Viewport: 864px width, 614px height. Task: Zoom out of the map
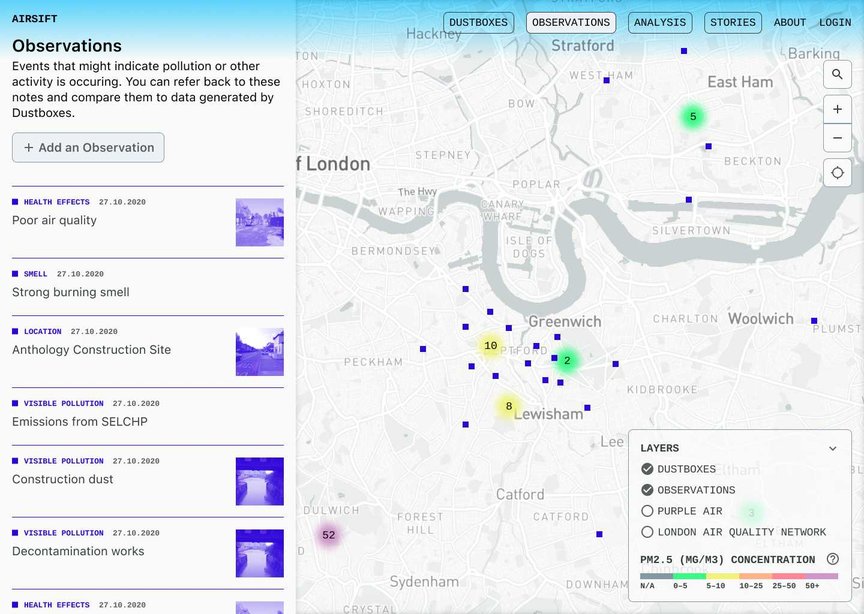click(x=837, y=137)
